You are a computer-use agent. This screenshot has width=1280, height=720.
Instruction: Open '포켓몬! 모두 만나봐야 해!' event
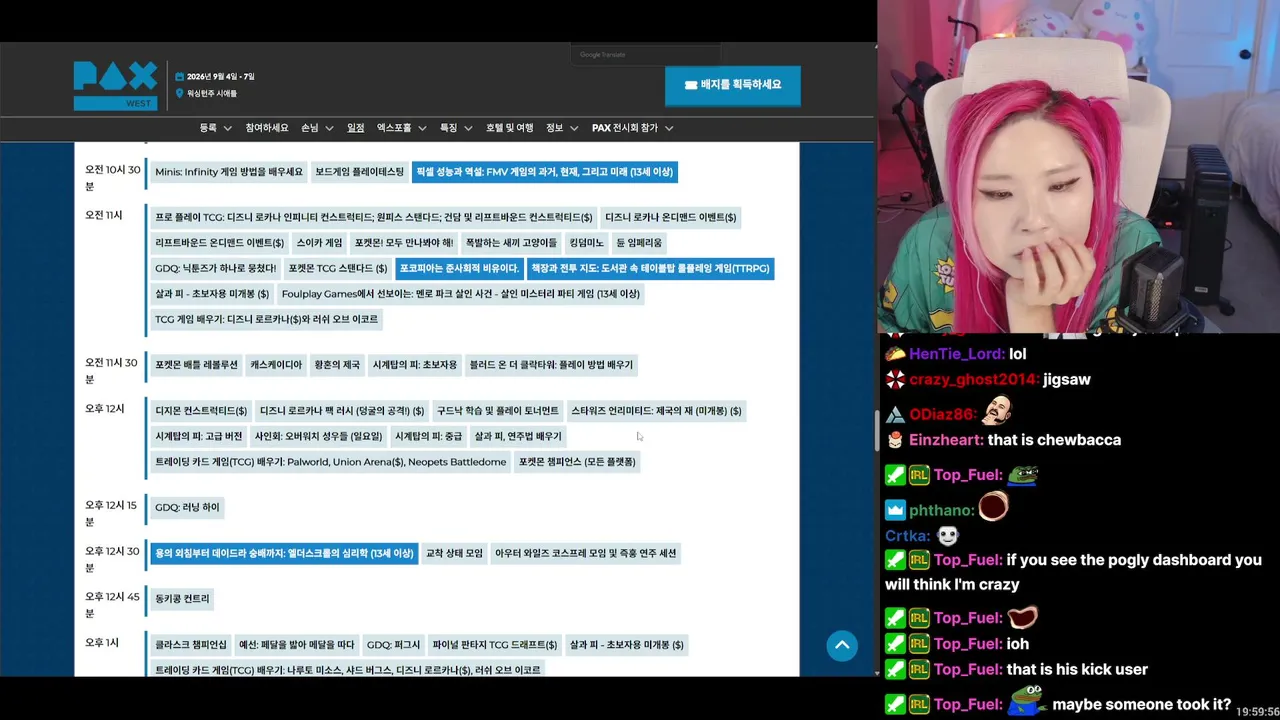404,243
